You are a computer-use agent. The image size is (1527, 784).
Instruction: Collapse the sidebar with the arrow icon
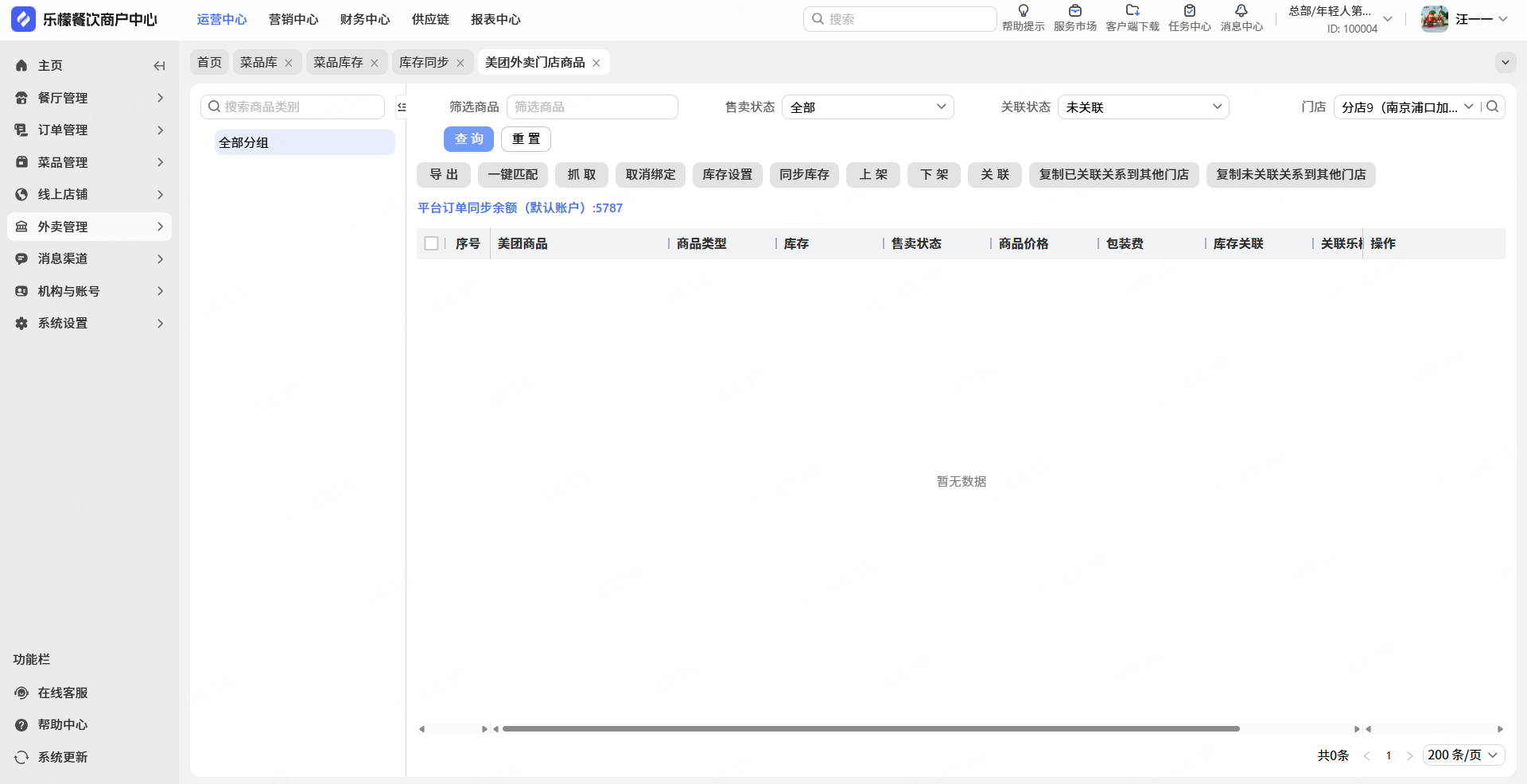[x=159, y=66]
